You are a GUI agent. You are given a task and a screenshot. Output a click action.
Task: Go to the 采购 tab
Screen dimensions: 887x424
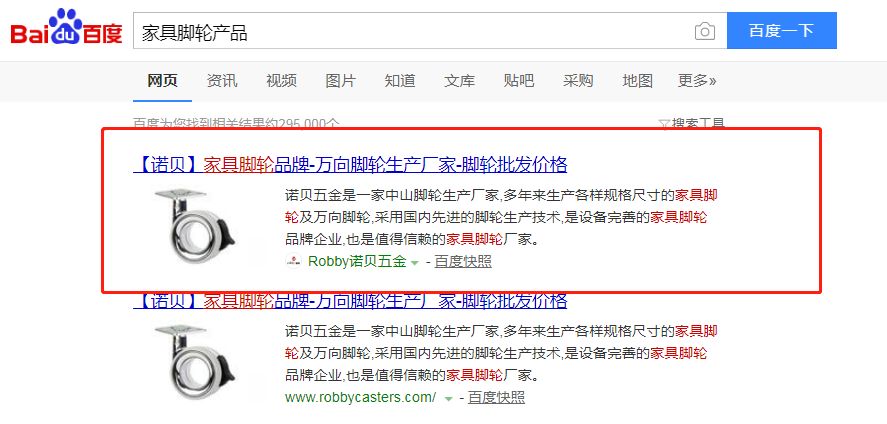point(578,81)
